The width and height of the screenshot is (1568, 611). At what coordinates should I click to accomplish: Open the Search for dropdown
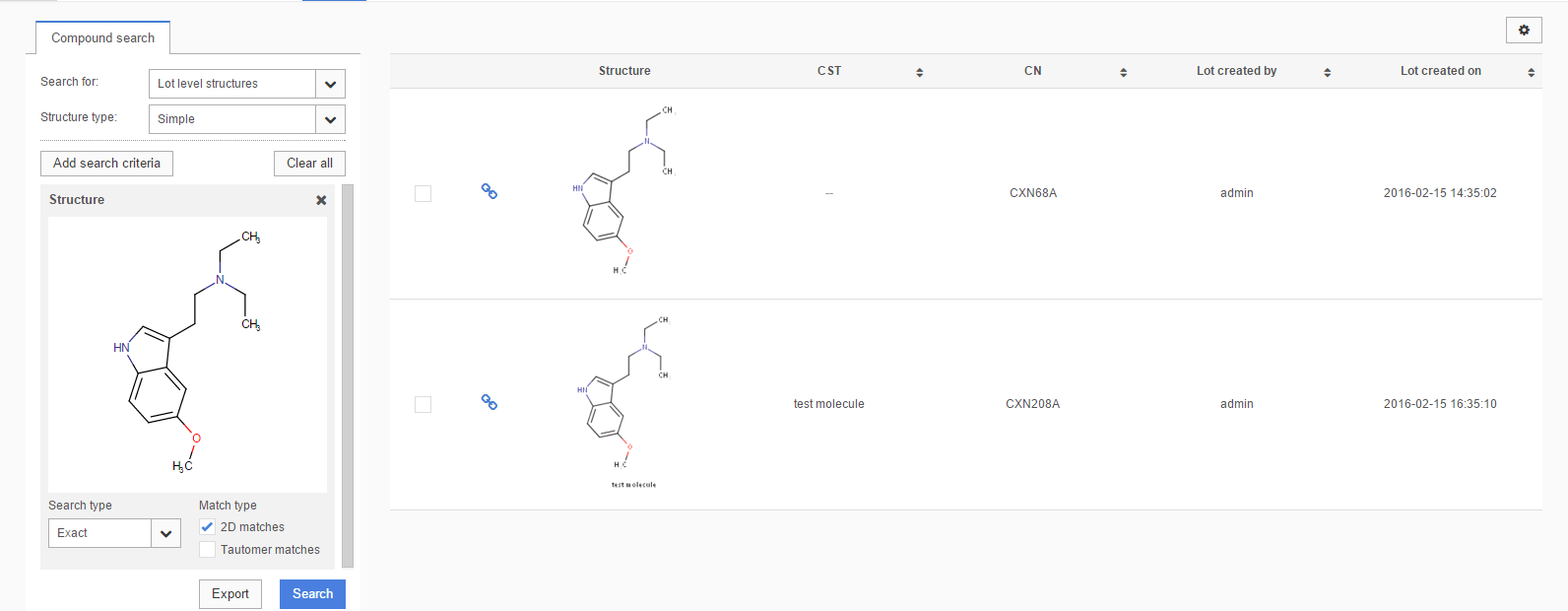point(330,84)
